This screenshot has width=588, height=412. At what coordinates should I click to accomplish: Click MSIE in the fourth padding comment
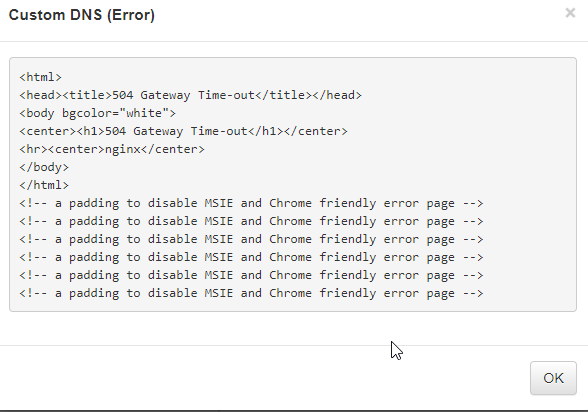tap(219, 257)
